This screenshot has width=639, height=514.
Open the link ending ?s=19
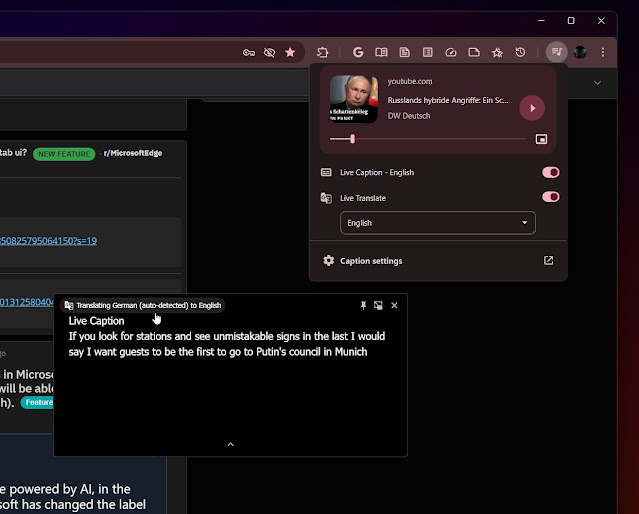point(48,241)
